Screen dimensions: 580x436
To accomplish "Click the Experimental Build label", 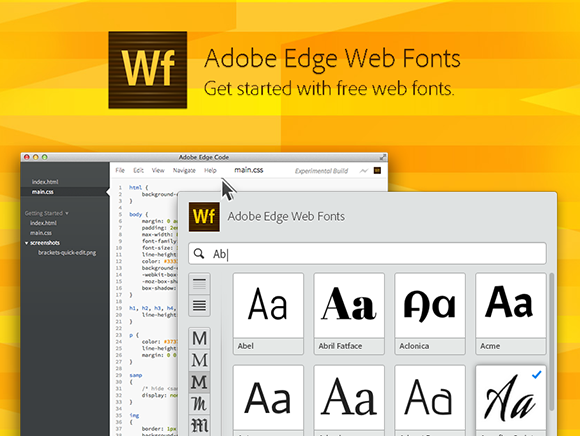I will coord(321,171).
